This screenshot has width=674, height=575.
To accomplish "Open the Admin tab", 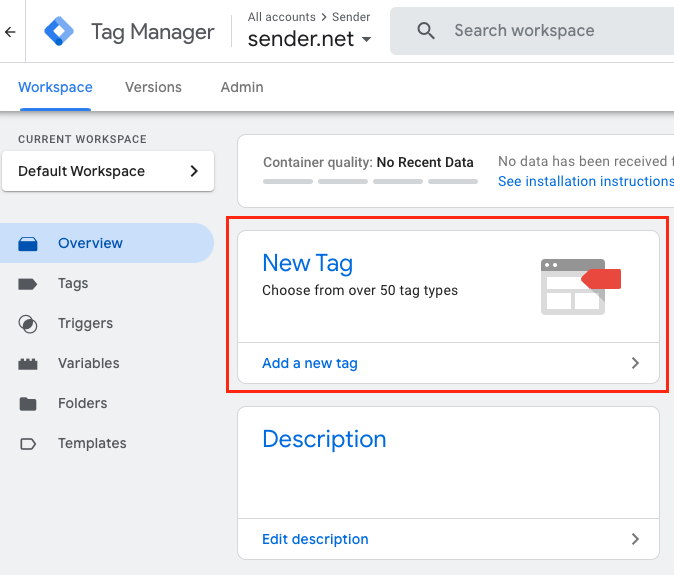I will pyautogui.click(x=242, y=87).
